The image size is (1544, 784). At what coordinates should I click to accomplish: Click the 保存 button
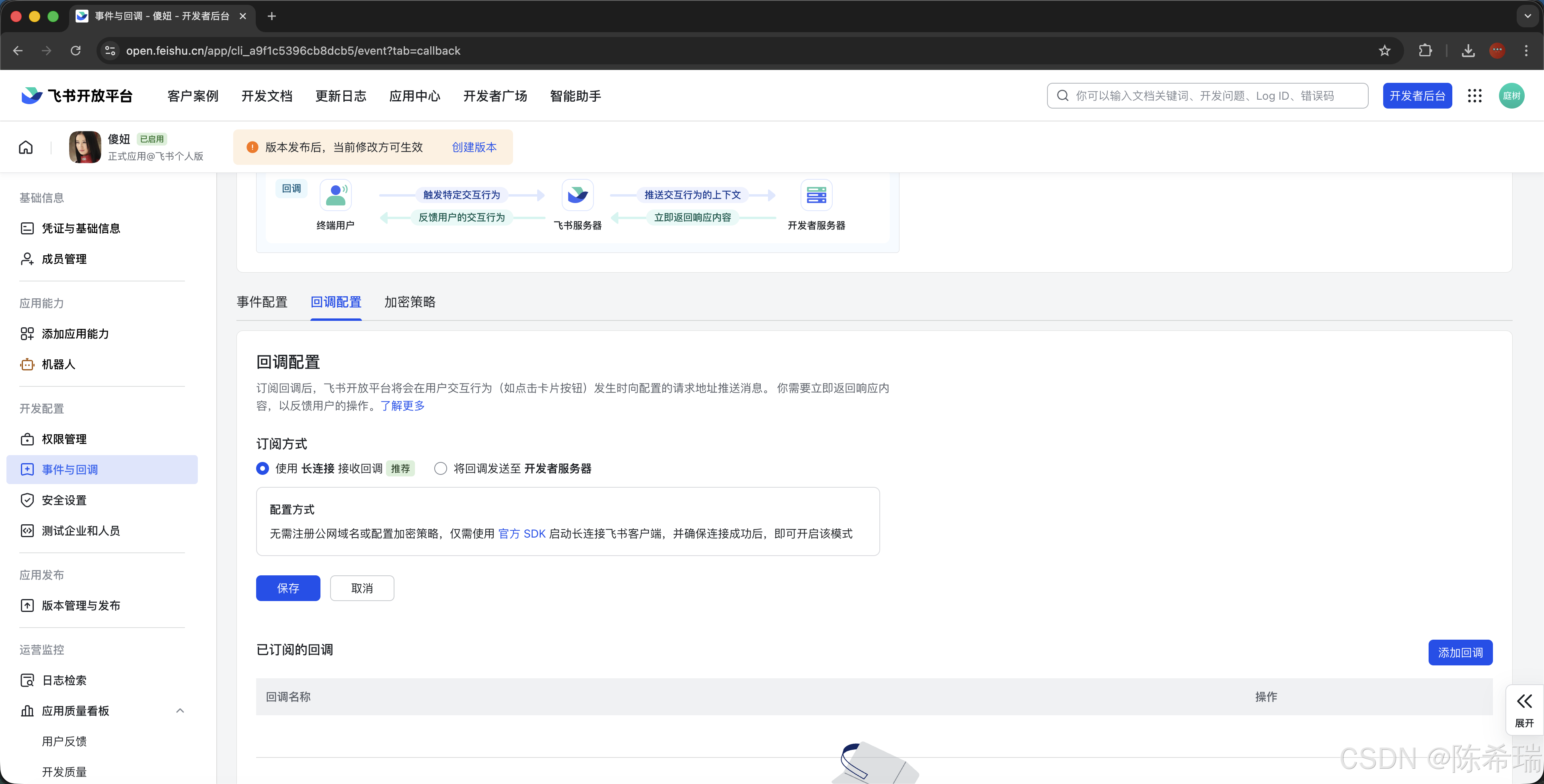coord(288,588)
